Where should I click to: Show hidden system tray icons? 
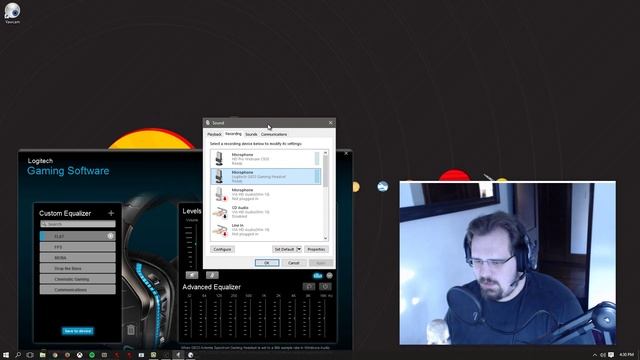(595, 355)
